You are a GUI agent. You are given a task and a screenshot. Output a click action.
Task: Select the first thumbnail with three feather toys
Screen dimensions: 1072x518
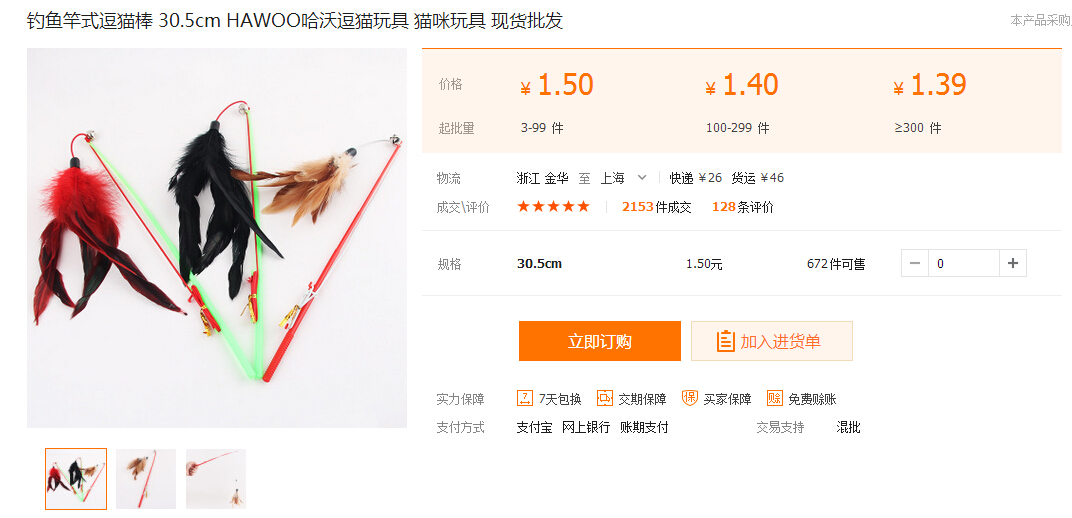(76, 478)
